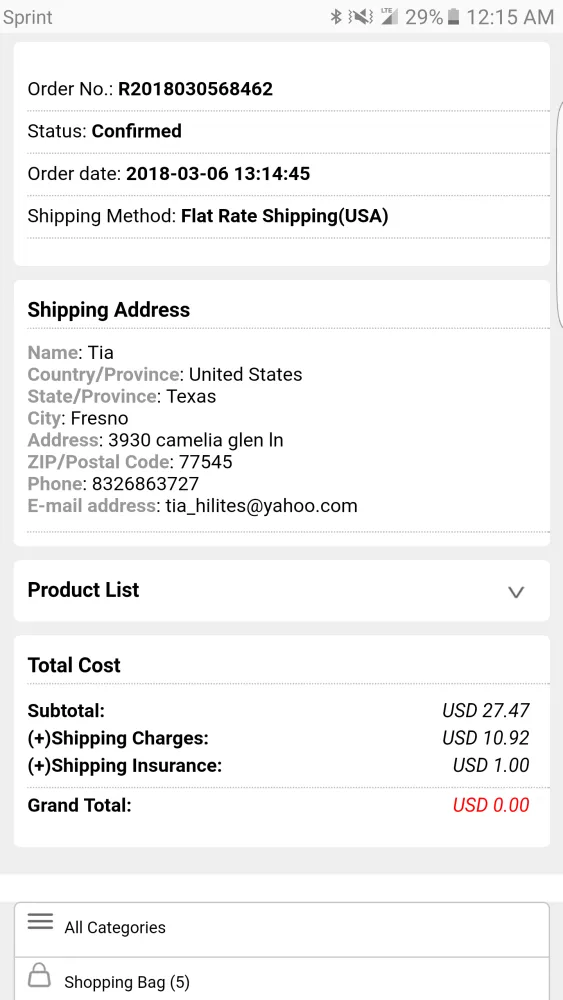563x1000 pixels.
Task: Tap the Confirmed status text
Action: tap(136, 131)
